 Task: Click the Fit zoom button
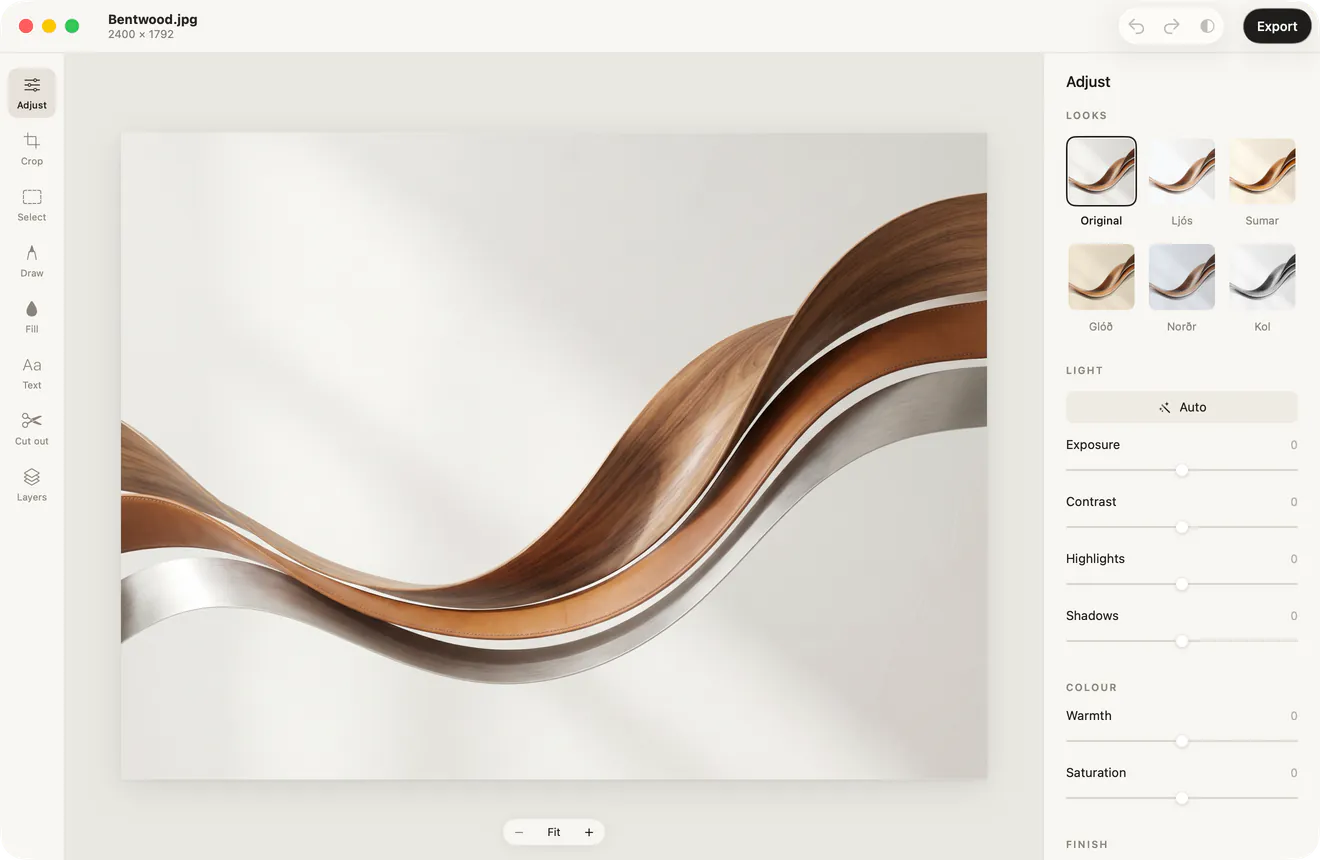click(554, 832)
